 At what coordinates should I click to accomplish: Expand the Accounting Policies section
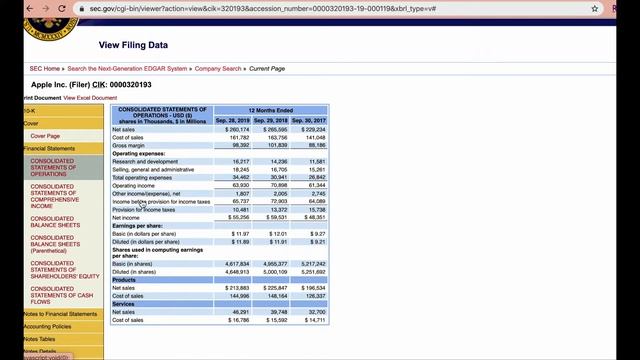click(x=64, y=327)
